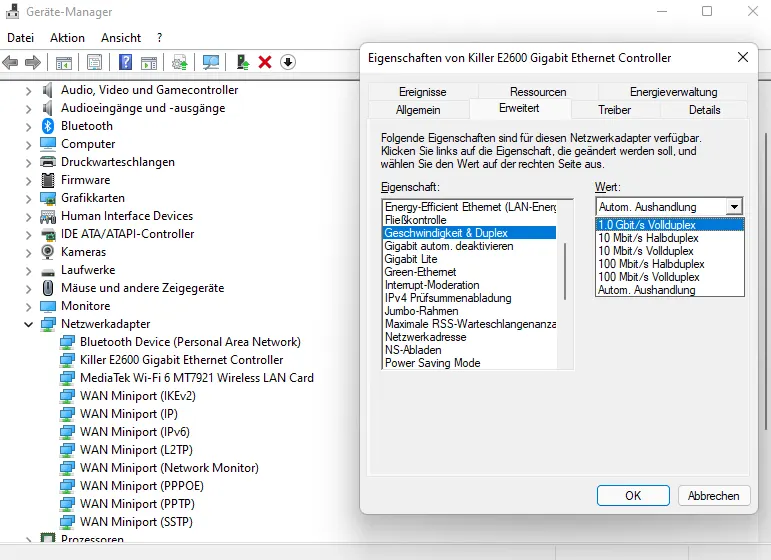
Task: Click the Human Interface Devices icon
Action: tap(48, 216)
